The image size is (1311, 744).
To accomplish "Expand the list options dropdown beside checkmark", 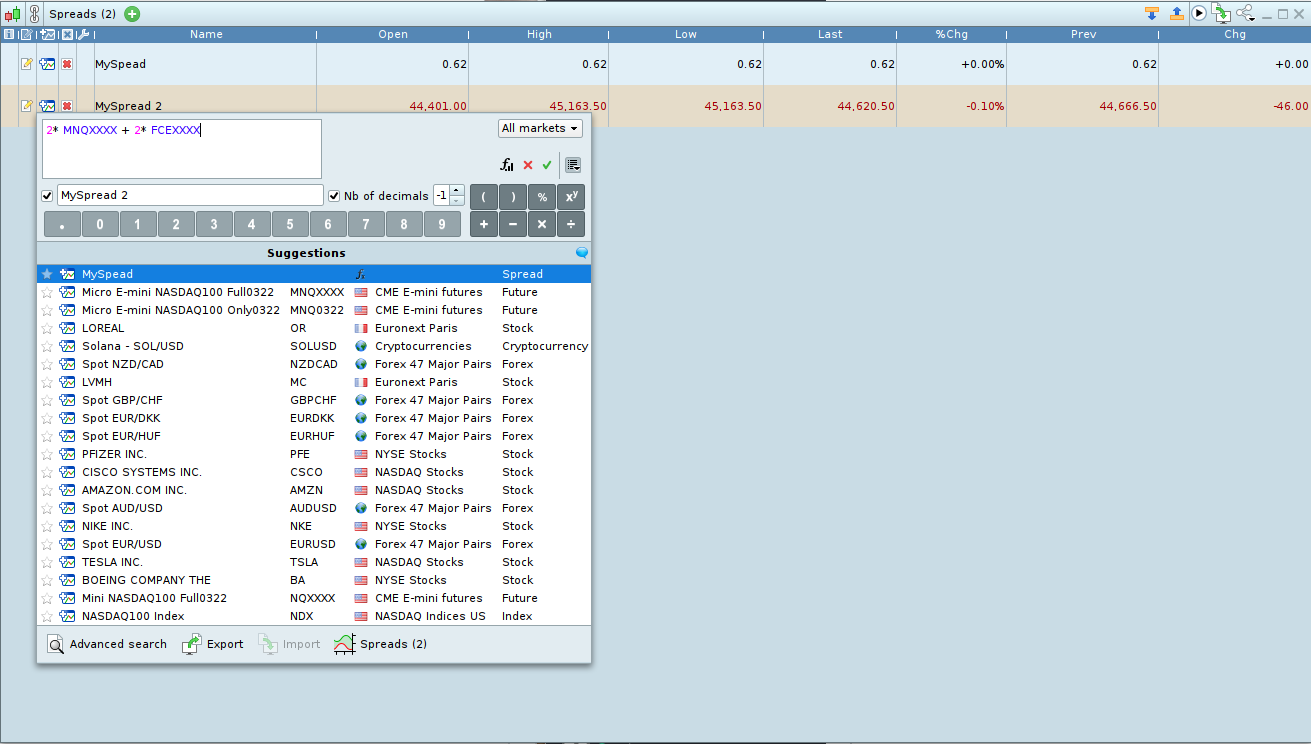I will [x=573, y=165].
